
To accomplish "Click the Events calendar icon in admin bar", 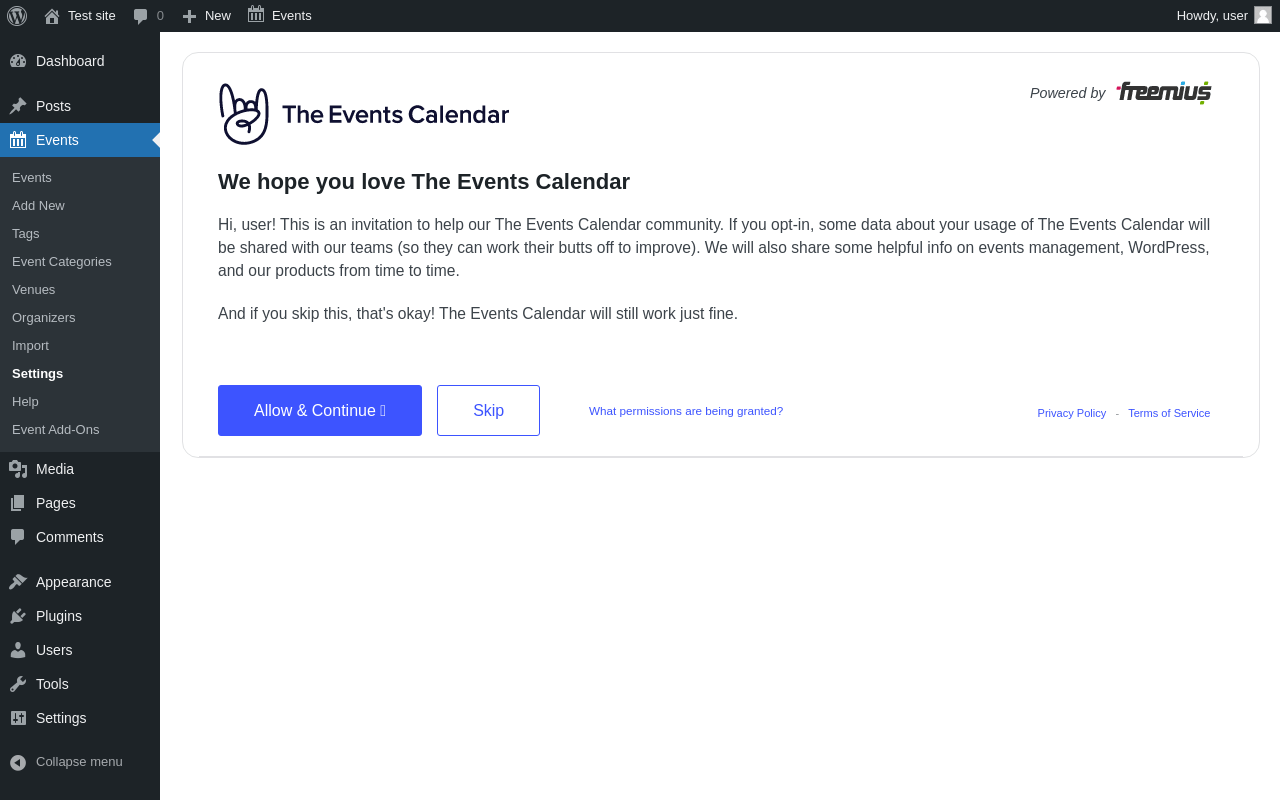I will pos(256,15).
